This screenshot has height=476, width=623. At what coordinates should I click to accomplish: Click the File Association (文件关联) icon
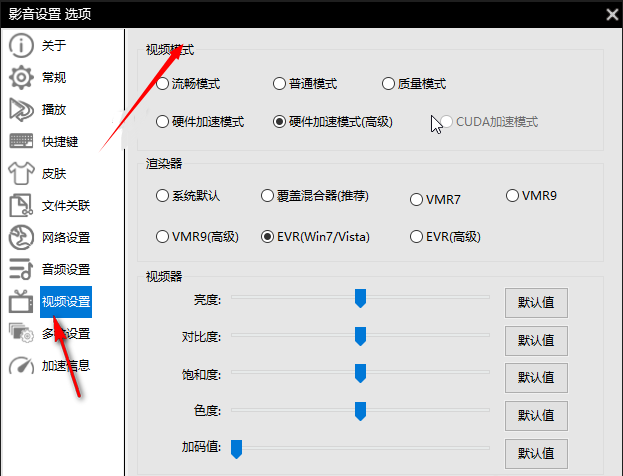(21, 206)
